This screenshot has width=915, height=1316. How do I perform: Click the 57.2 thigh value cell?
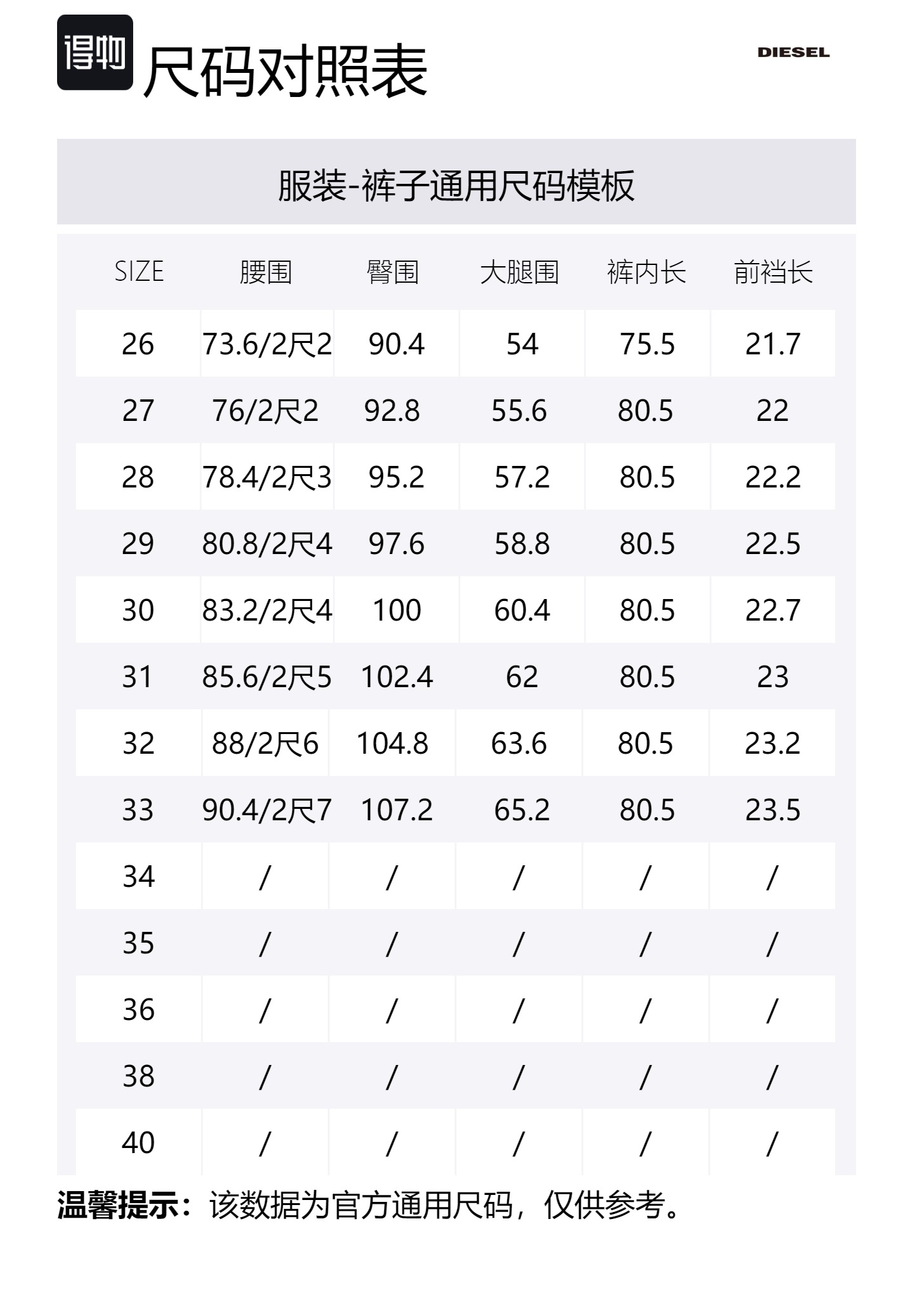click(x=522, y=477)
